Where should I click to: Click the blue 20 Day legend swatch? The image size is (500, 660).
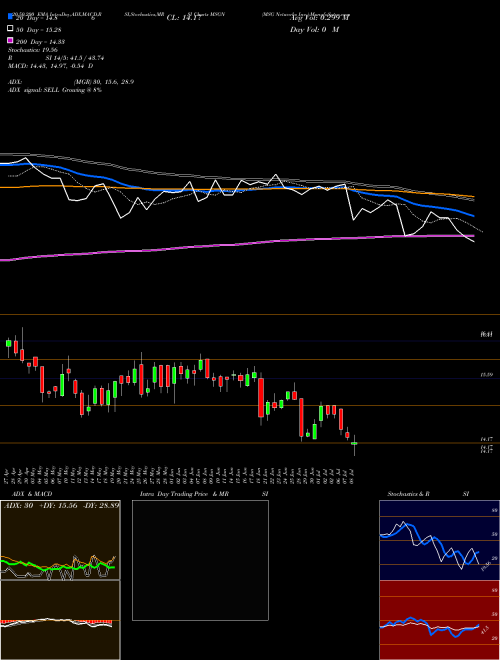tap(11, 17)
